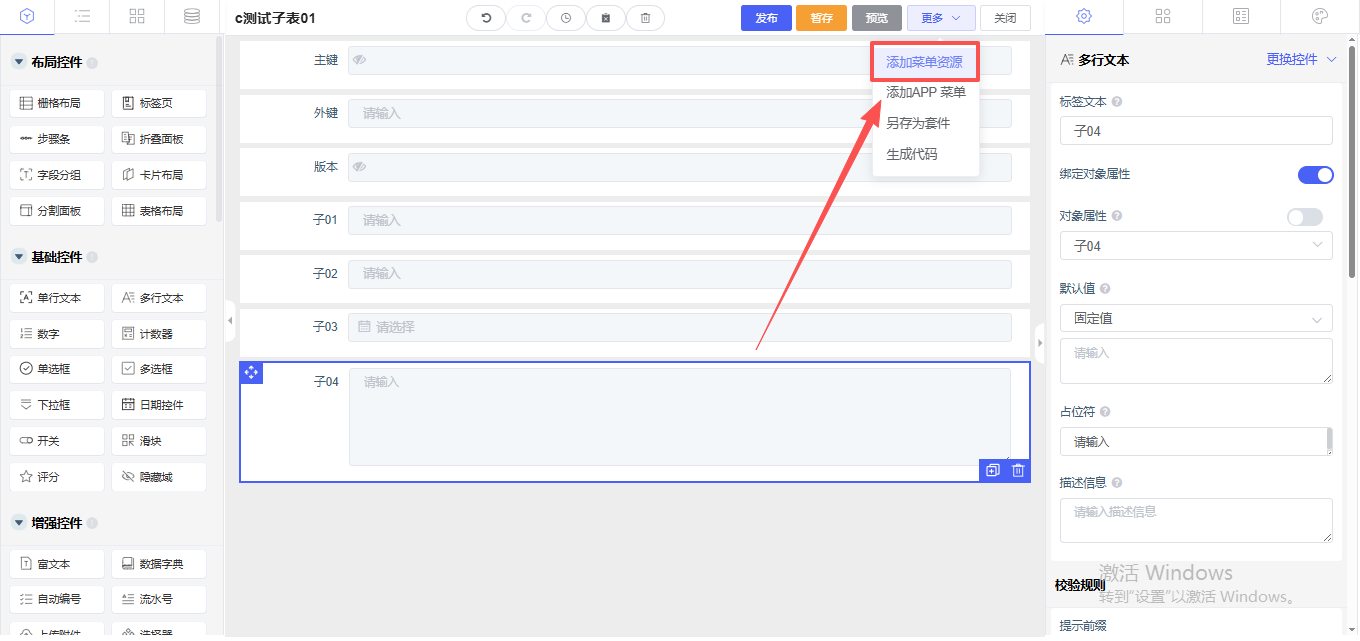Viewport: 1360px width, 641px height.
Task: Select the 富文本 rich text control
Action: pos(55,564)
